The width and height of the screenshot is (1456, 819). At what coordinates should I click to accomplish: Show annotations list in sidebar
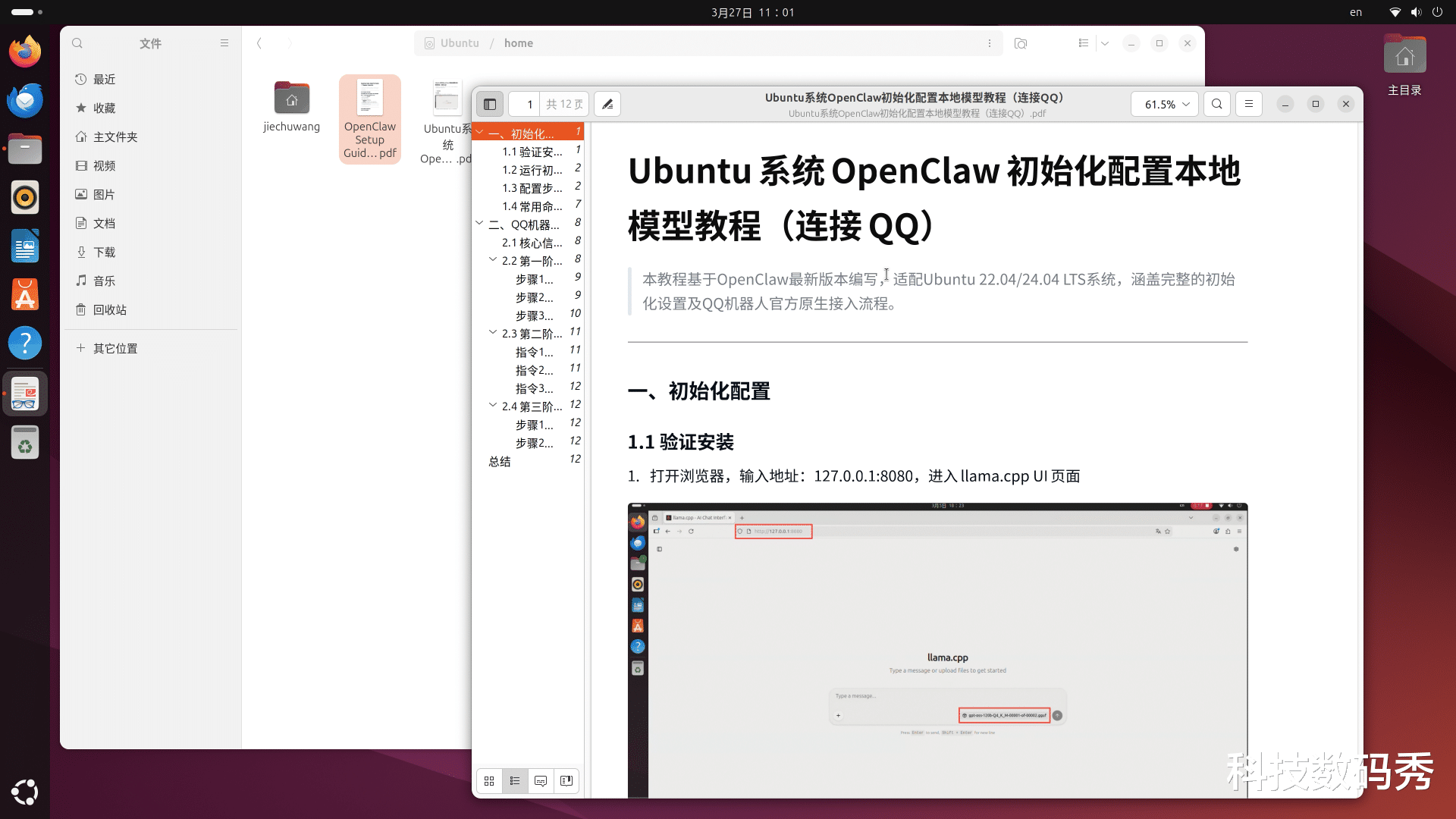tap(541, 780)
